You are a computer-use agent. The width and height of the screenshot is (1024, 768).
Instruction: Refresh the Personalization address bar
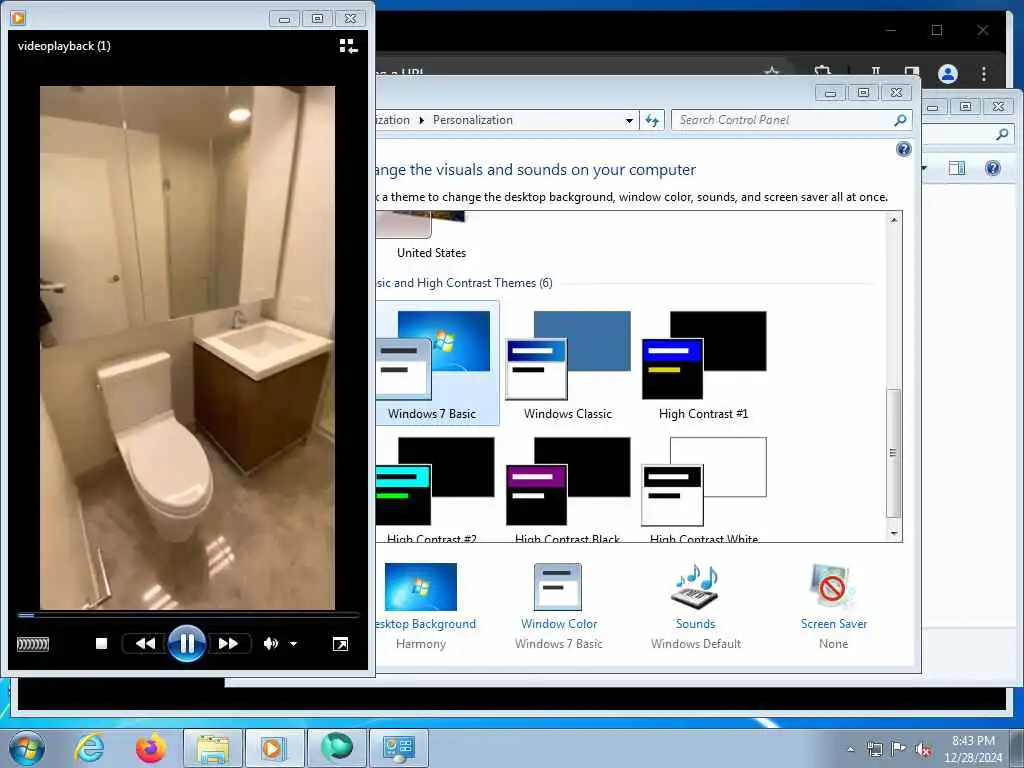652,120
